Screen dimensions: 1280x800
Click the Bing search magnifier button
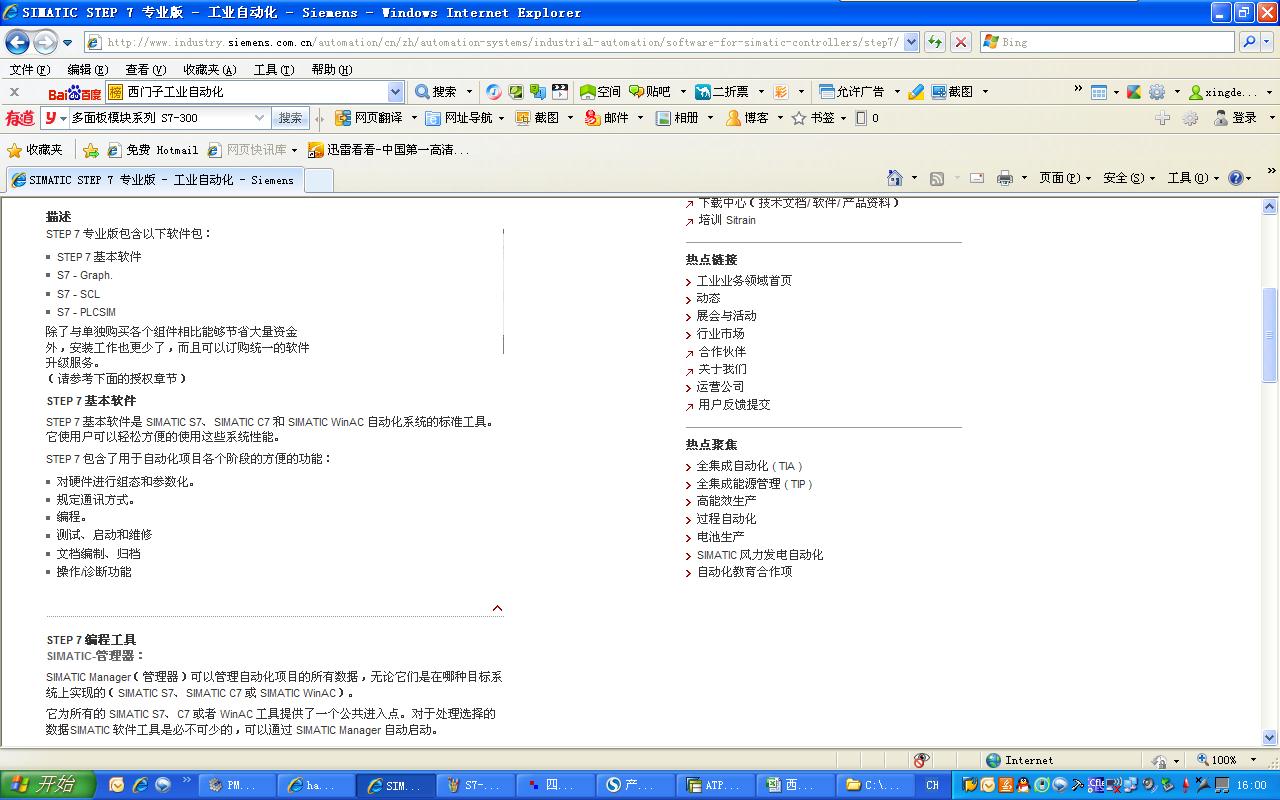1249,42
